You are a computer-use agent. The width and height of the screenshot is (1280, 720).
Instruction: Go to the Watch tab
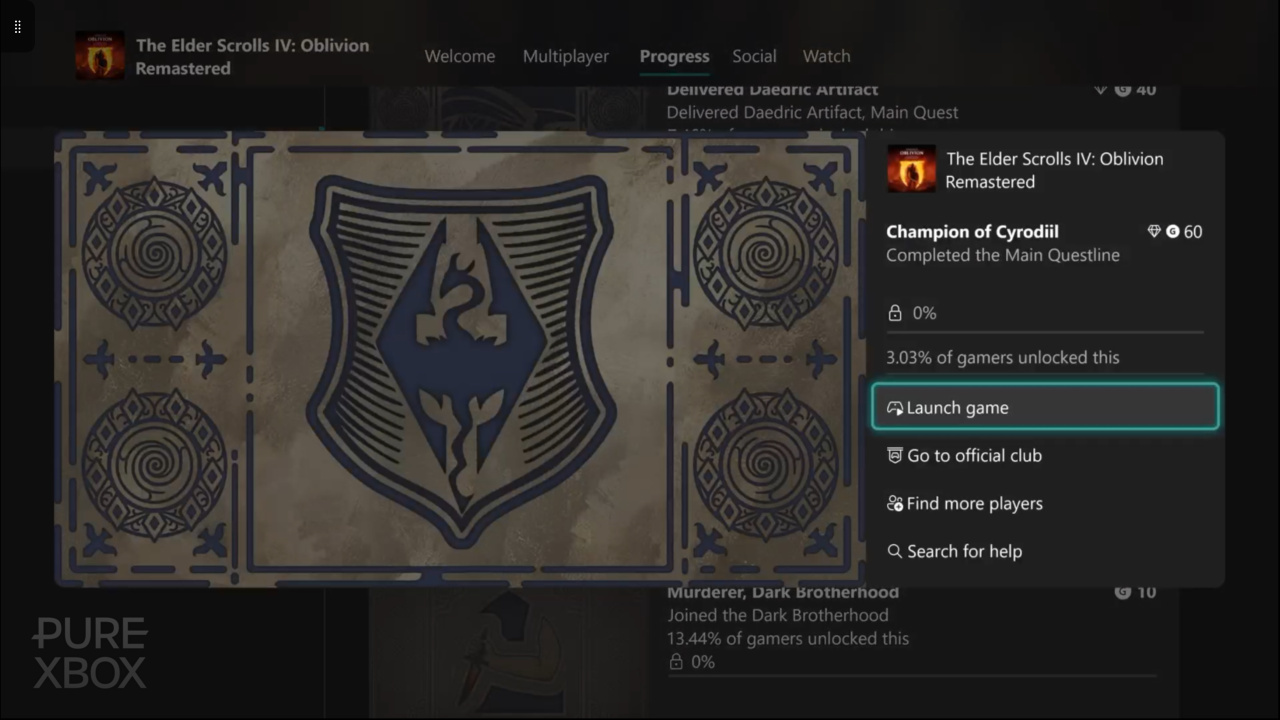[x=827, y=56]
